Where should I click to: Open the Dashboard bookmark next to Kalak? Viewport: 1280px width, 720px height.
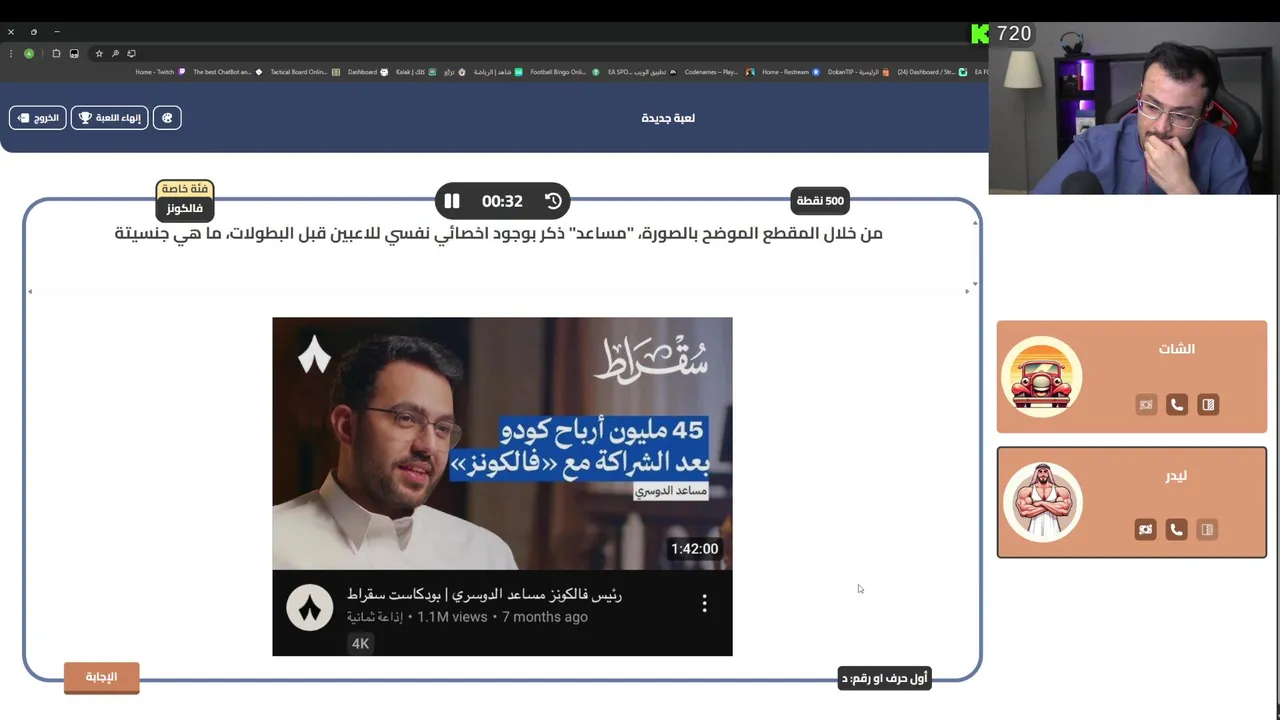click(368, 72)
